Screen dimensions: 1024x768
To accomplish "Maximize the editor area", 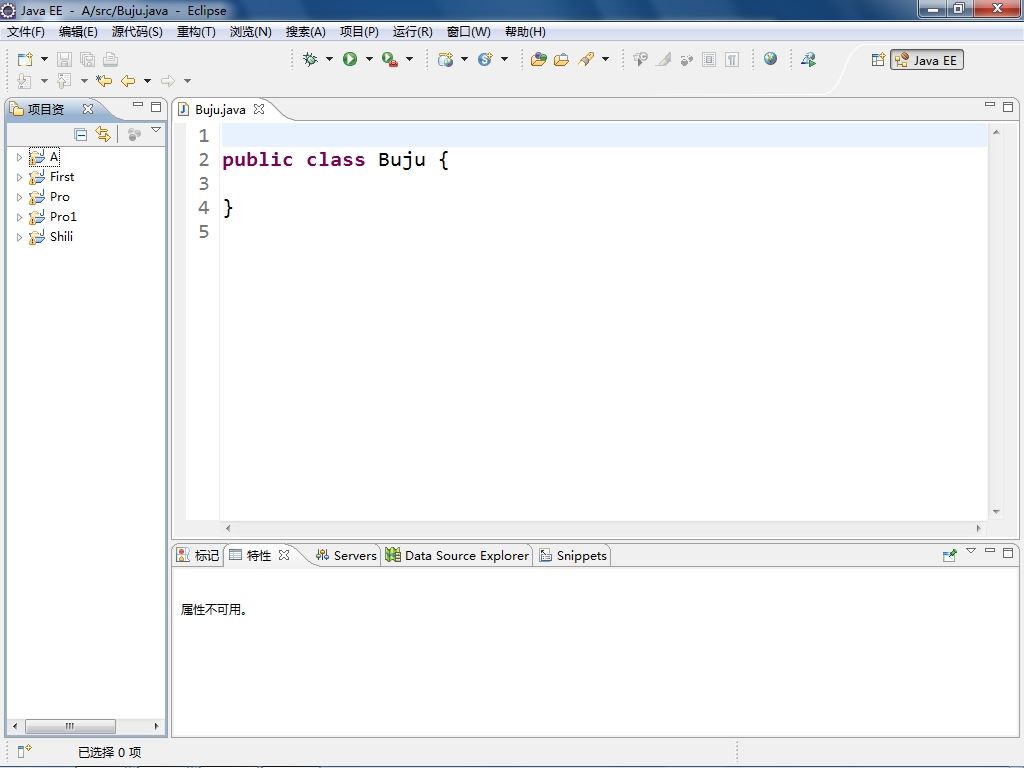I will (1008, 106).
